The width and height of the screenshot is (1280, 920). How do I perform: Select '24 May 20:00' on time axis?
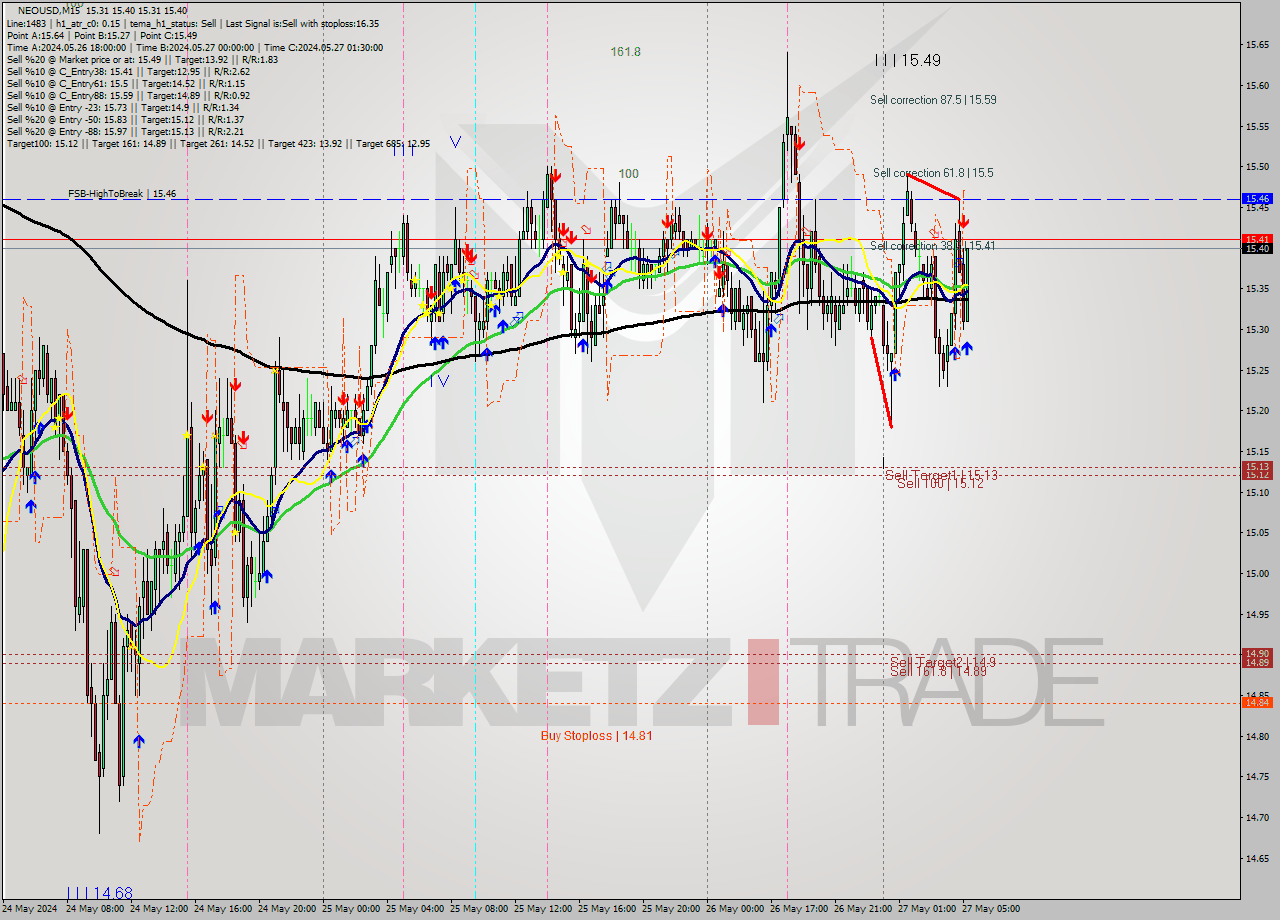pyautogui.click(x=286, y=909)
